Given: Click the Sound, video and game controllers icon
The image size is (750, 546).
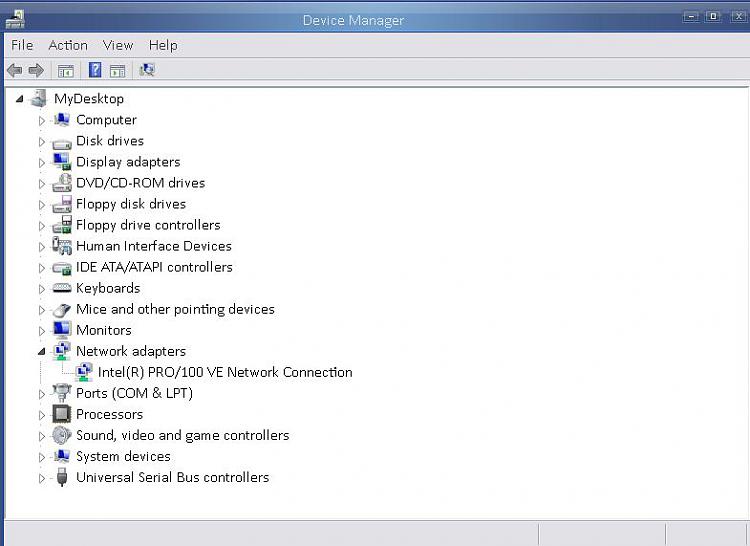Looking at the screenshot, I should pos(62,435).
